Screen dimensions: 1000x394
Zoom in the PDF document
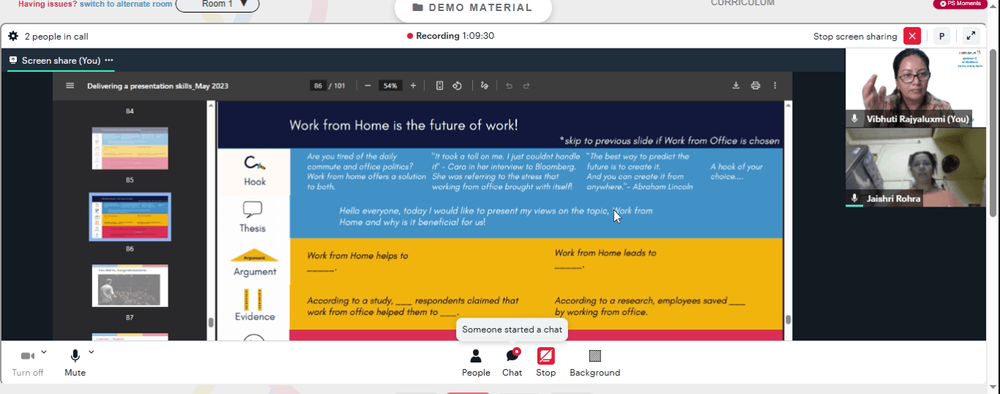(x=413, y=85)
